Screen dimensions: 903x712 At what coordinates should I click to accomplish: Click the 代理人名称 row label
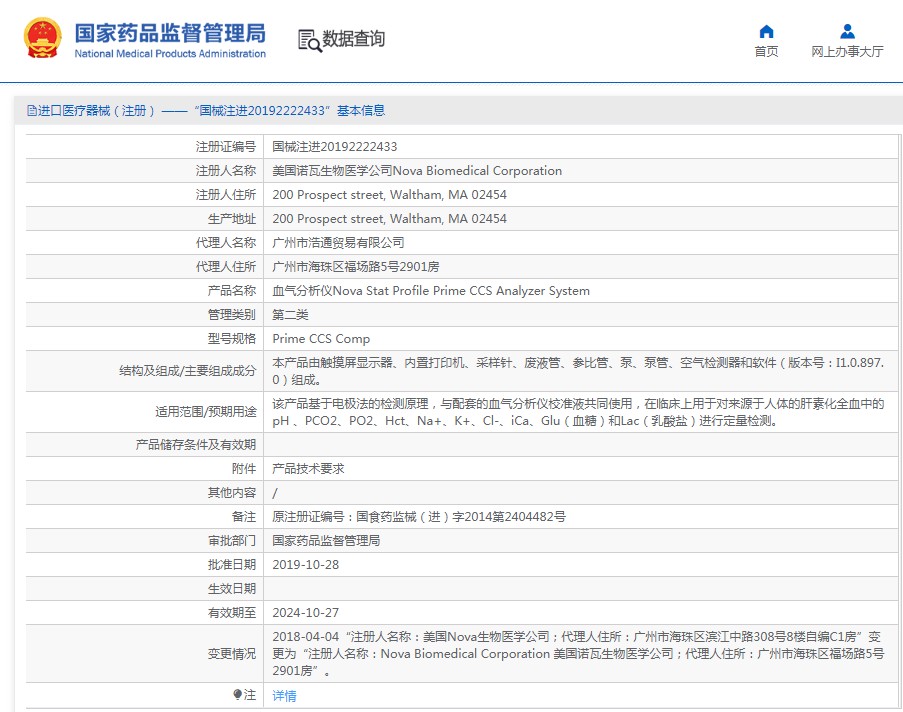pos(226,243)
